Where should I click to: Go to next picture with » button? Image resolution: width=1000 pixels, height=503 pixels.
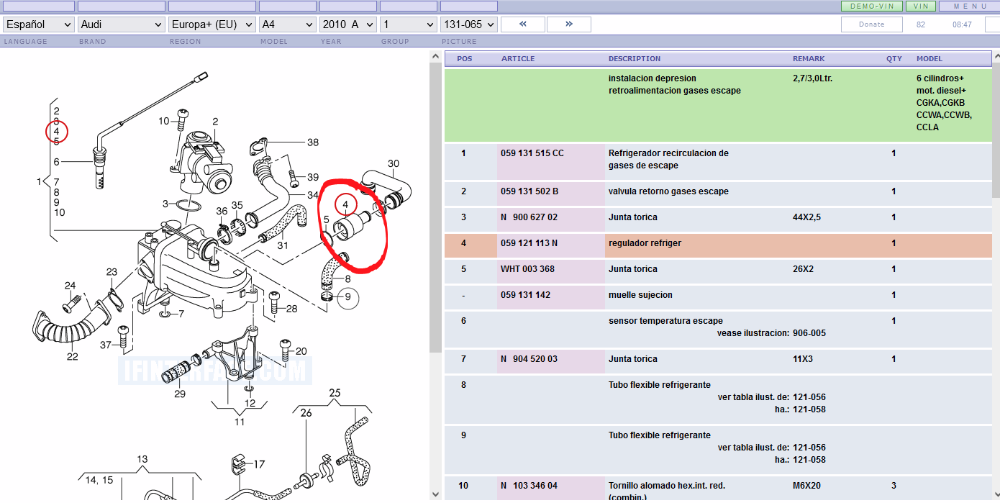pos(569,24)
